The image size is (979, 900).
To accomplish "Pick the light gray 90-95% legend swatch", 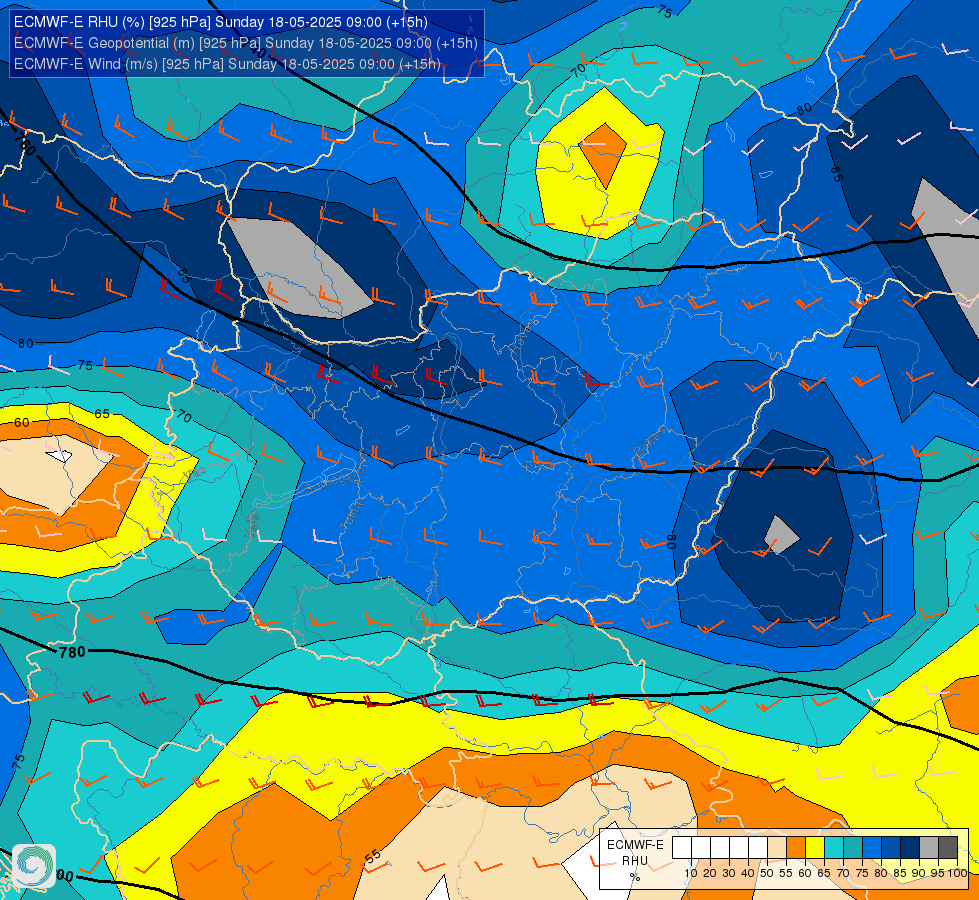I will coord(929,847).
